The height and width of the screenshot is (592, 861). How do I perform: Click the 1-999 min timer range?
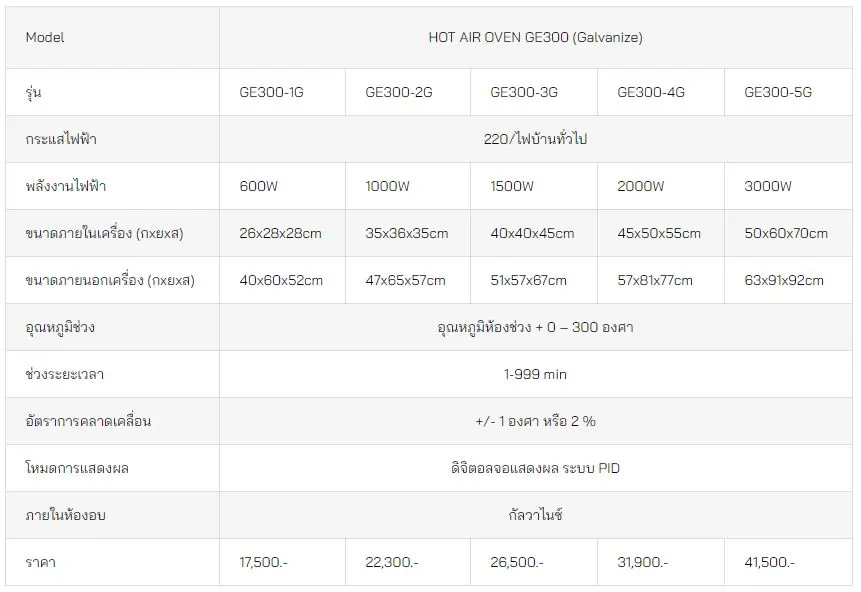(x=535, y=375)
